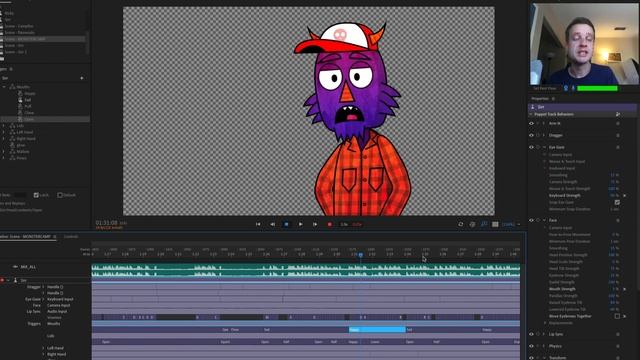
Task: Go to the start of the scene
Action: (x=258, y=224)
